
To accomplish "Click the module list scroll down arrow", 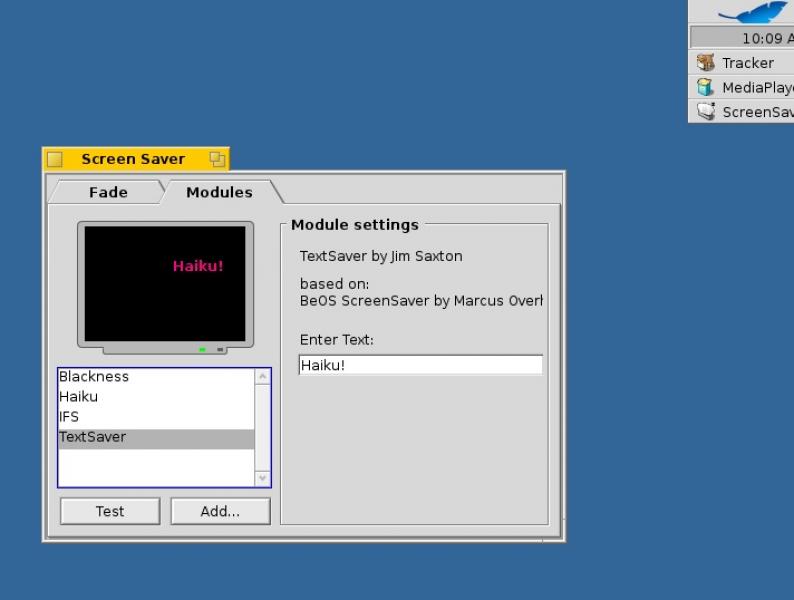I will 263,478.
